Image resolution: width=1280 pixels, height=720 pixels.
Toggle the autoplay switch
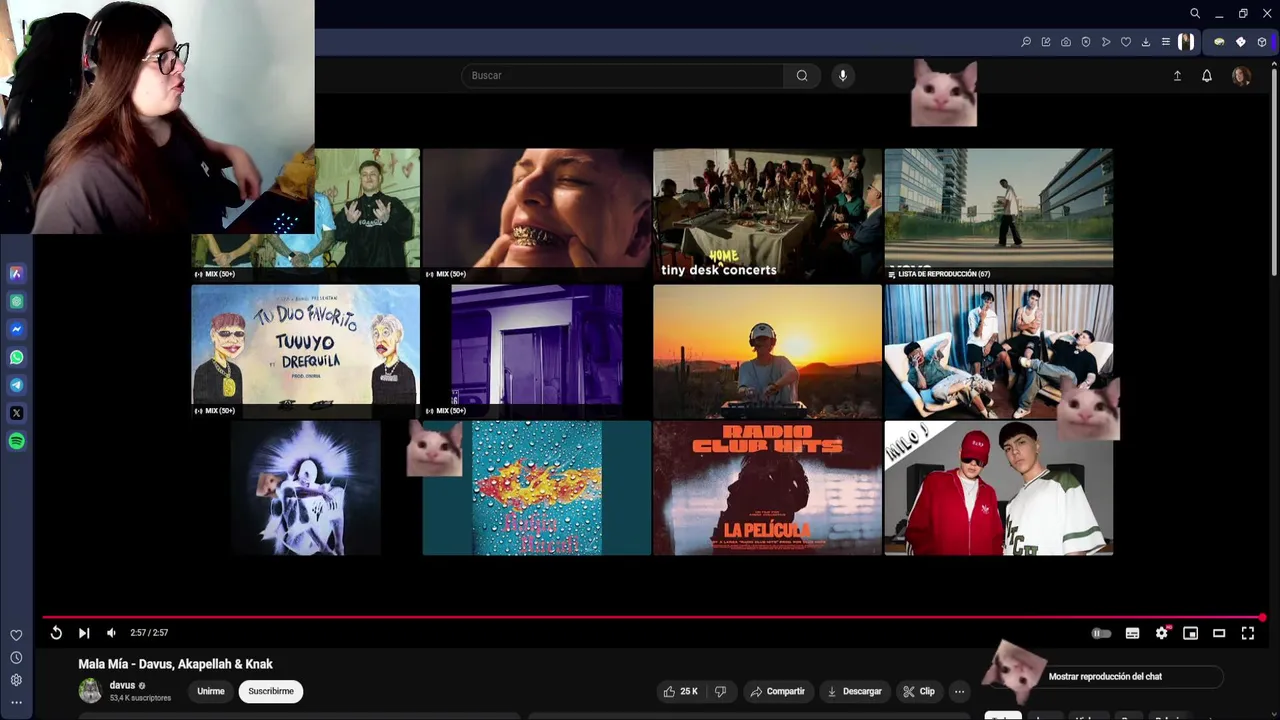tap(1101, 633)
